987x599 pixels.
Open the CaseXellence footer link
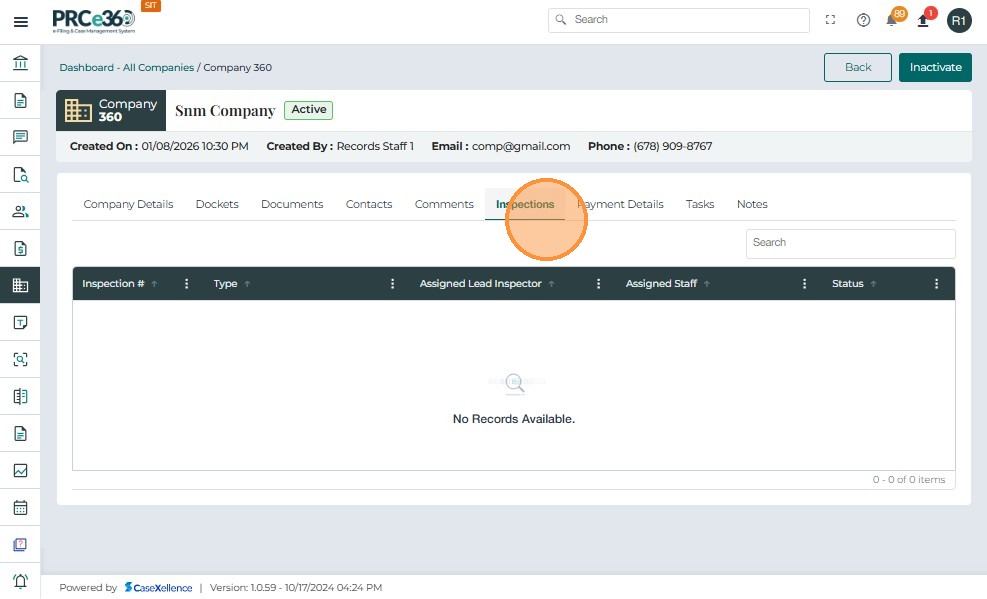click(158, 588)
